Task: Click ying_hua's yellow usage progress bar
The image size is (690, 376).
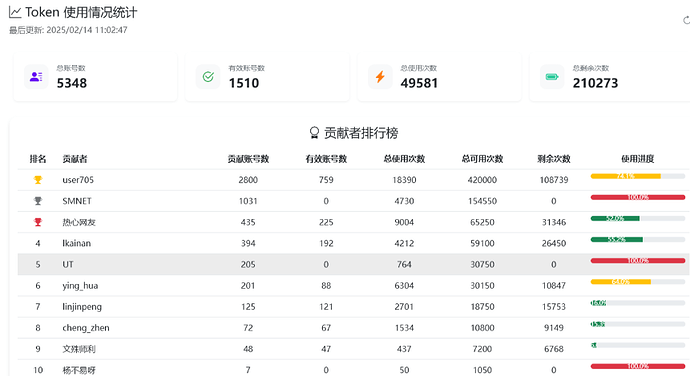Action: coord(638,282)
